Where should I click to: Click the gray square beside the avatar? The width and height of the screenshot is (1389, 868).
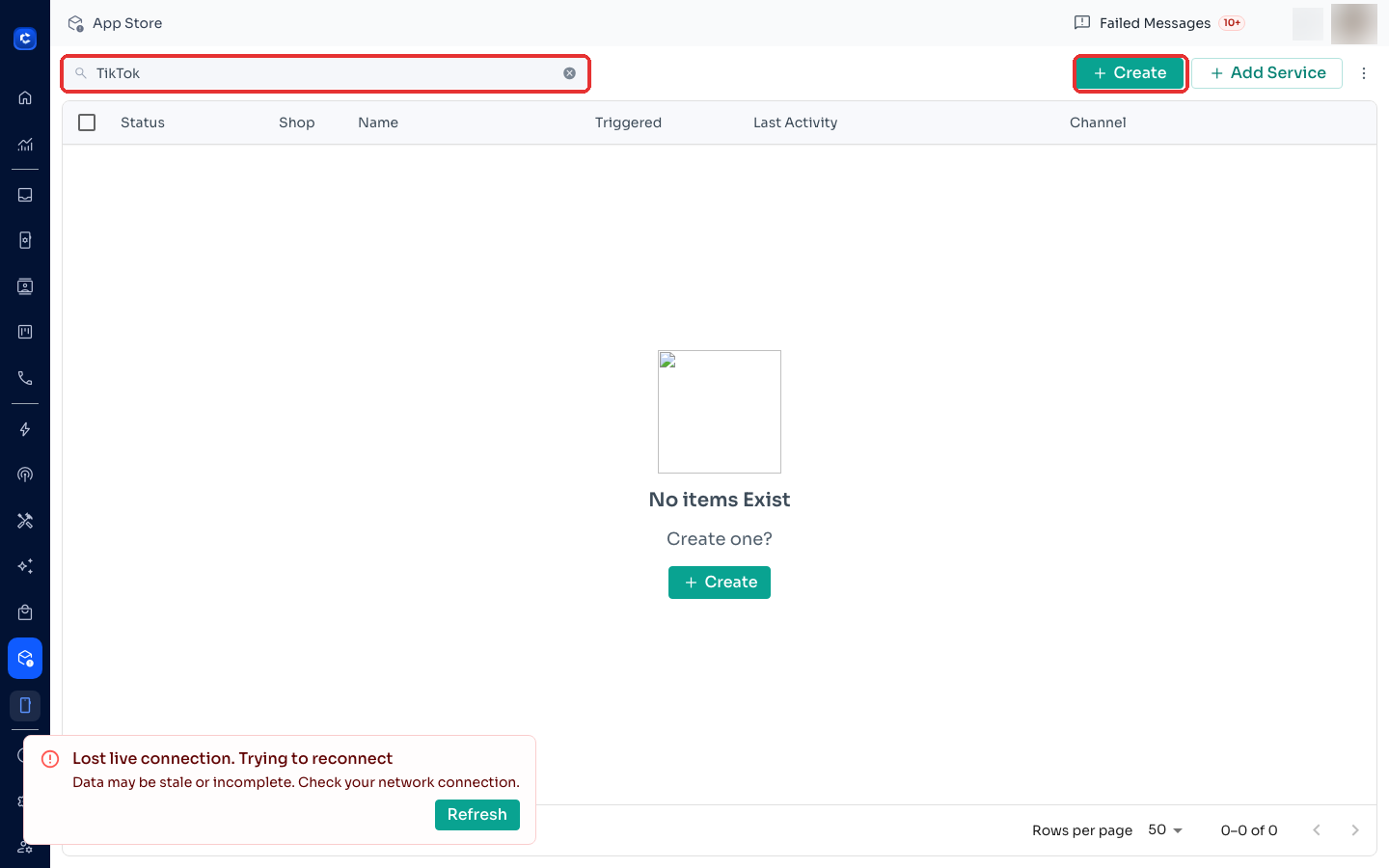[1308, 23]
